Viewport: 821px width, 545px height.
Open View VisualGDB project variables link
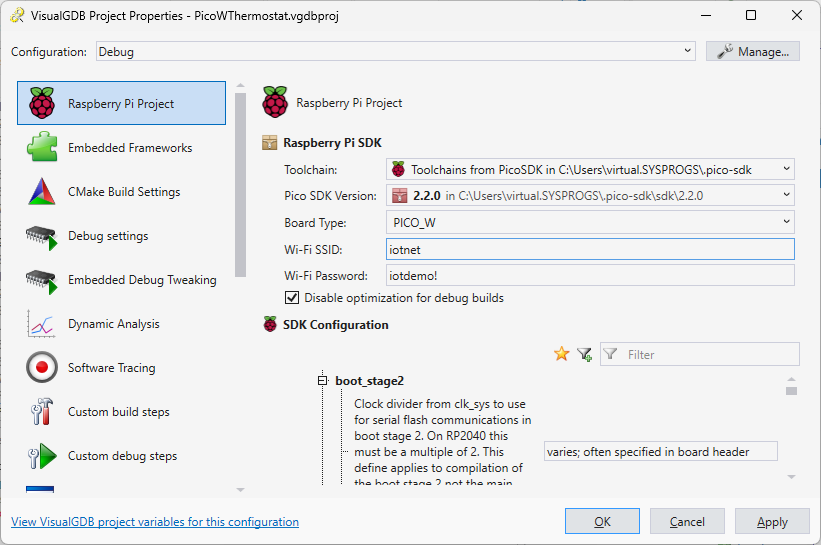[154, 522]
